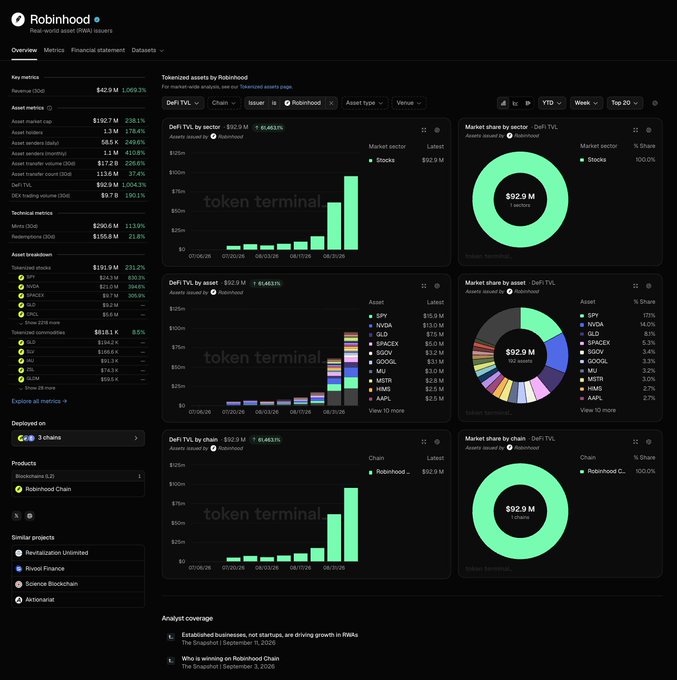Open the Chain filter dropdown
This screenshot has height=680, width=677.
click(223, 103)
